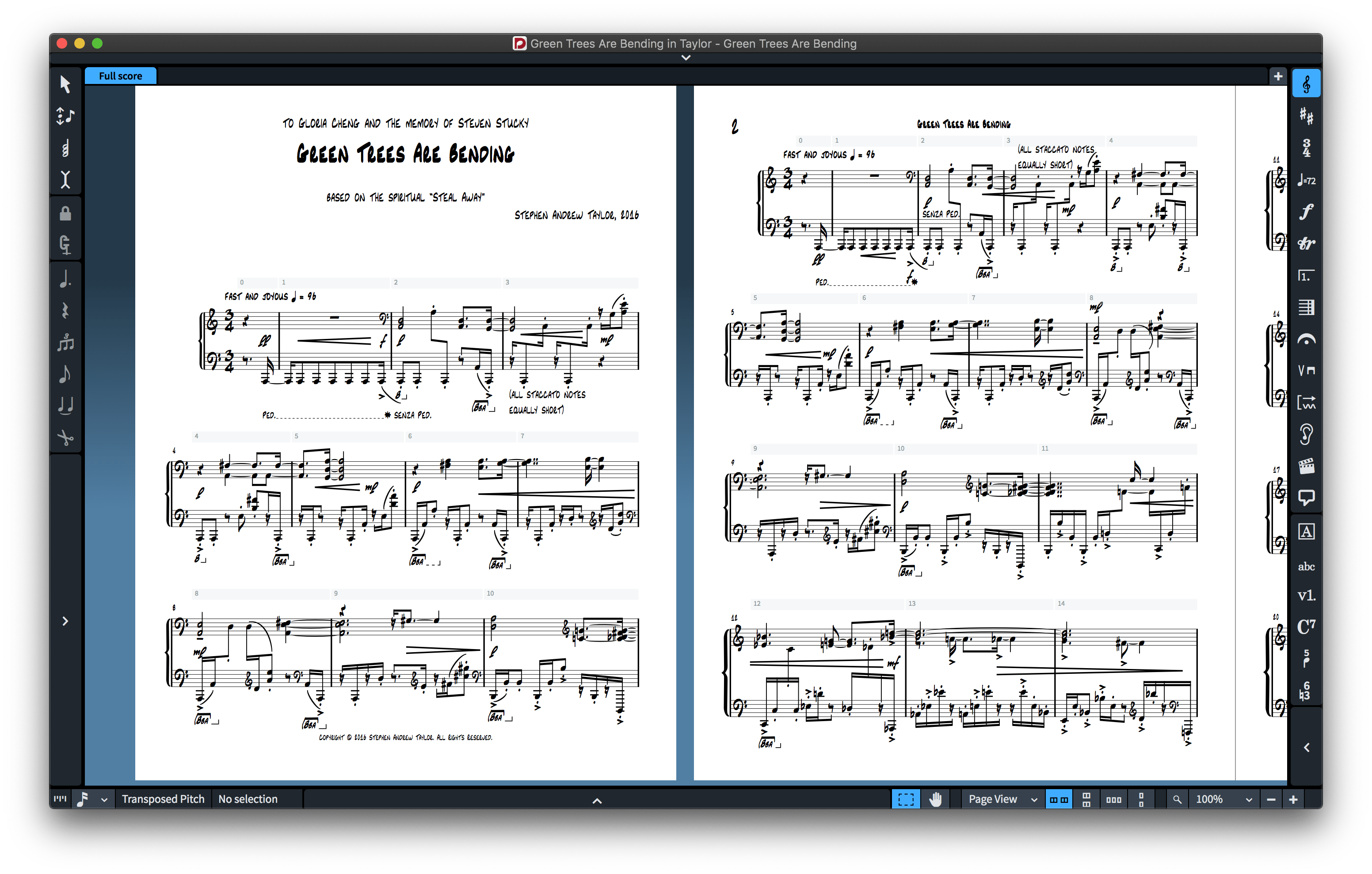Open Holds and Pauses (fermata) panel

click(x=1306, y=340)
